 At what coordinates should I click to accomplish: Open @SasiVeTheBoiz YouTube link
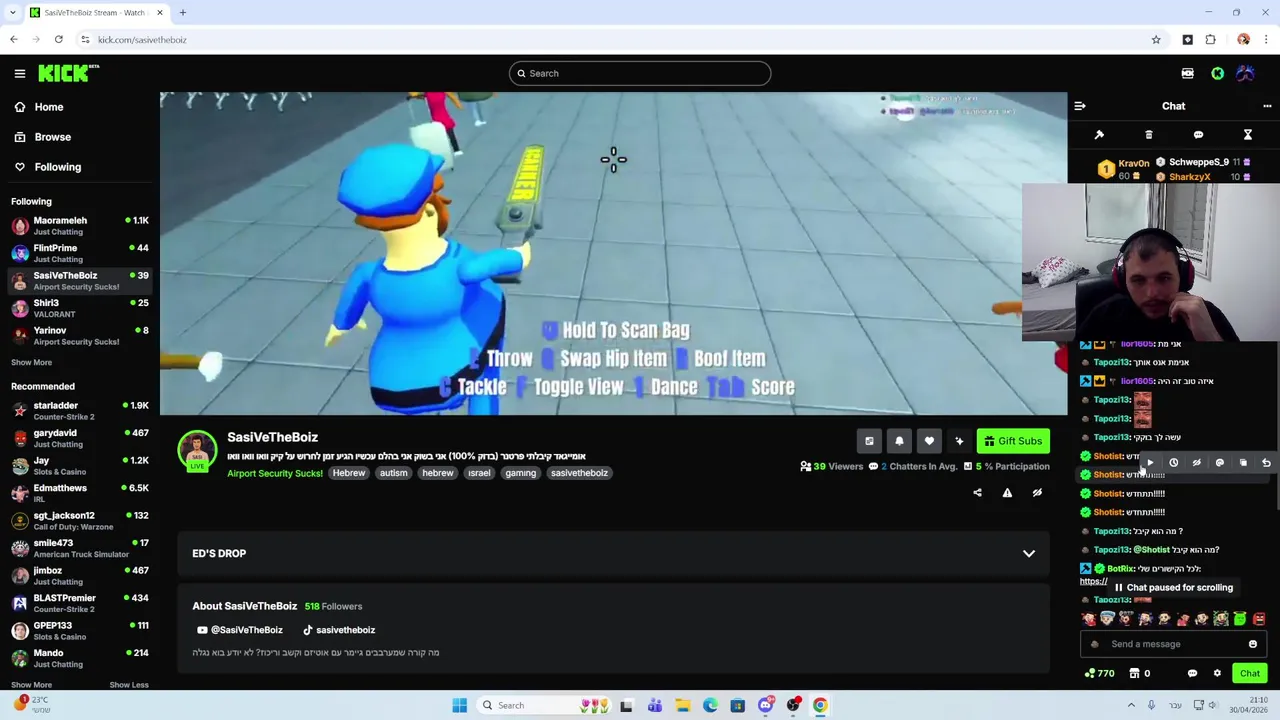[240, 630]
